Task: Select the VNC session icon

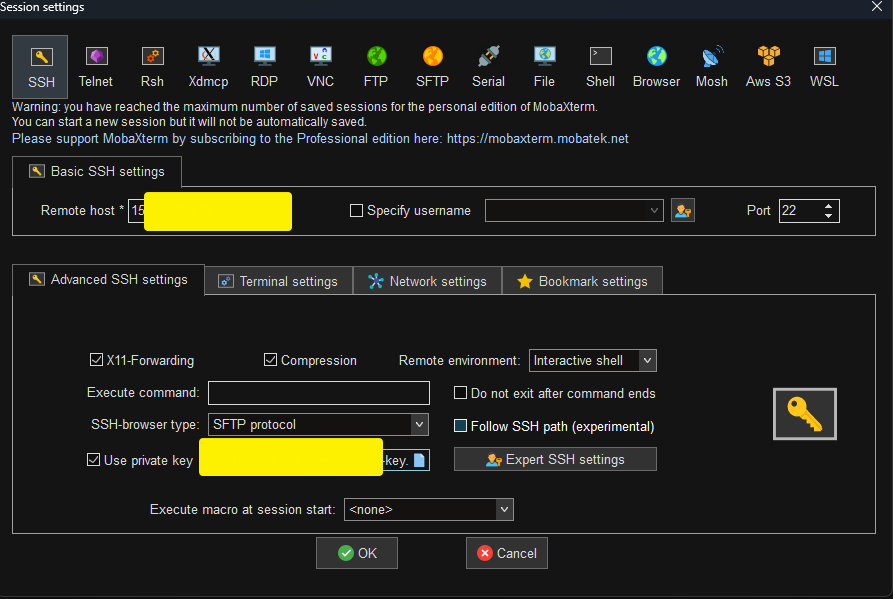Action: (321, 67)
